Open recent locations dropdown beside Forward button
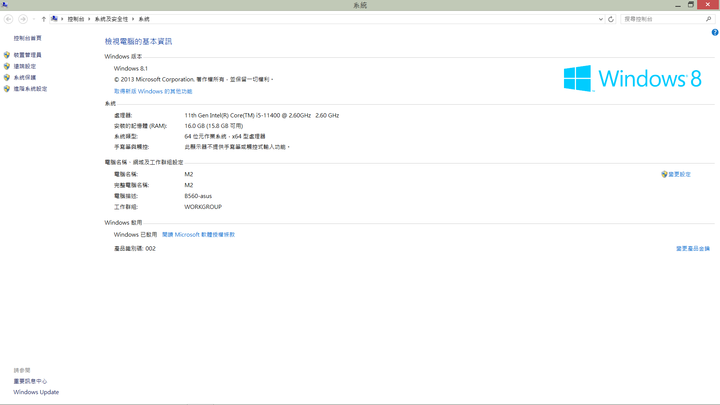Image resolution: width=720 pixels, height=405 pixels. click(x=34, y=19)
